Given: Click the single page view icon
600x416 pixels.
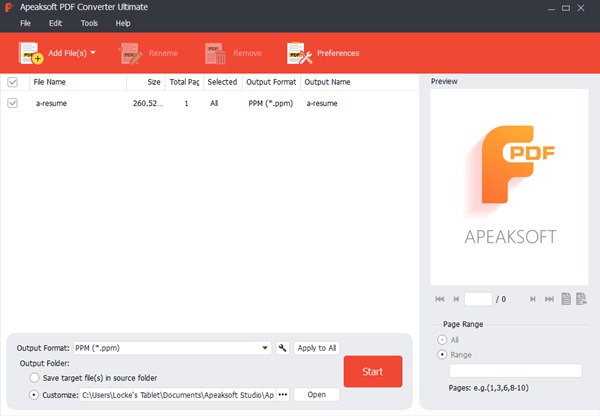Looking at the screenshot, I should (566, 299).
